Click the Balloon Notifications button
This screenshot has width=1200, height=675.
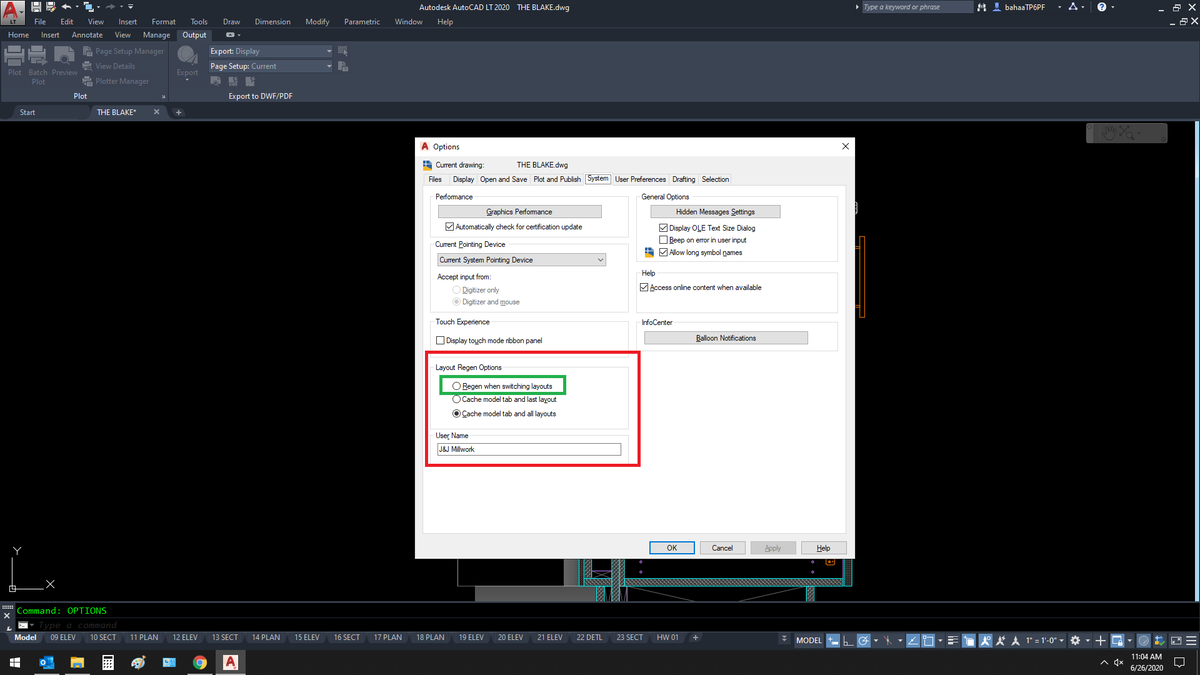click(726, 338)
